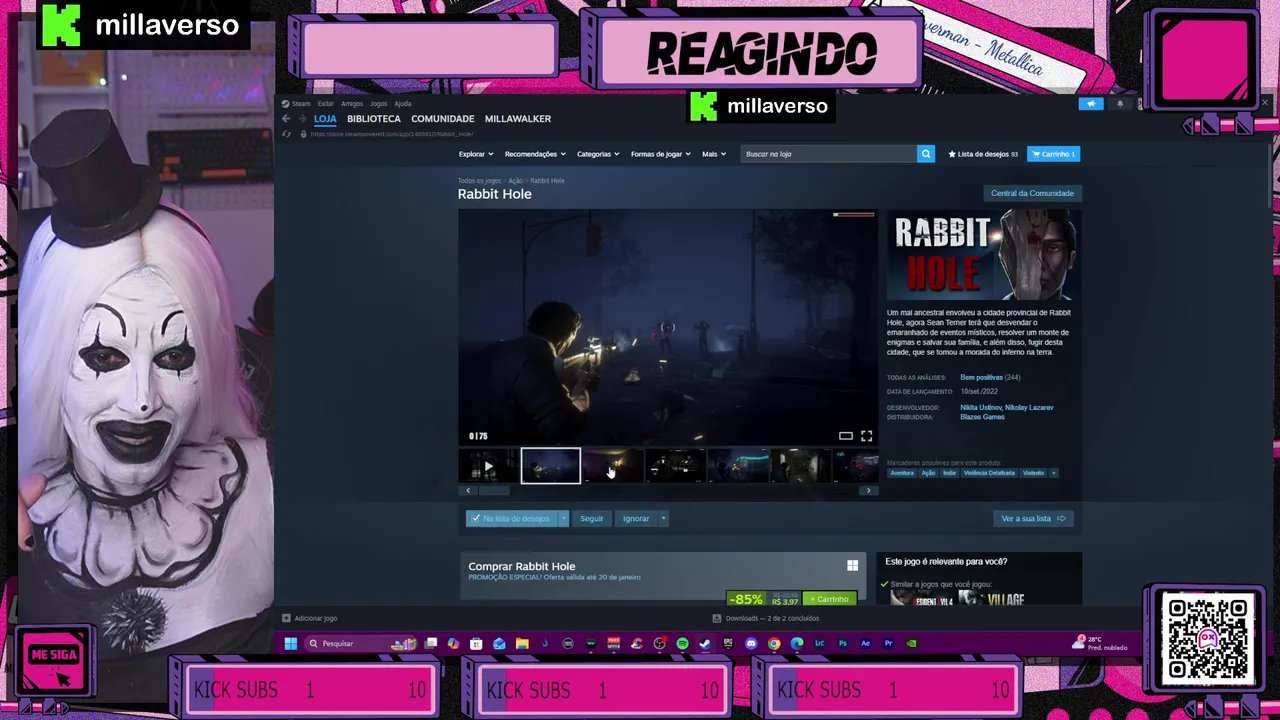The height and width of the screenshot is (720, 1280).
Task: Click the Ignorar button
Action: click(x=636, y=518)
